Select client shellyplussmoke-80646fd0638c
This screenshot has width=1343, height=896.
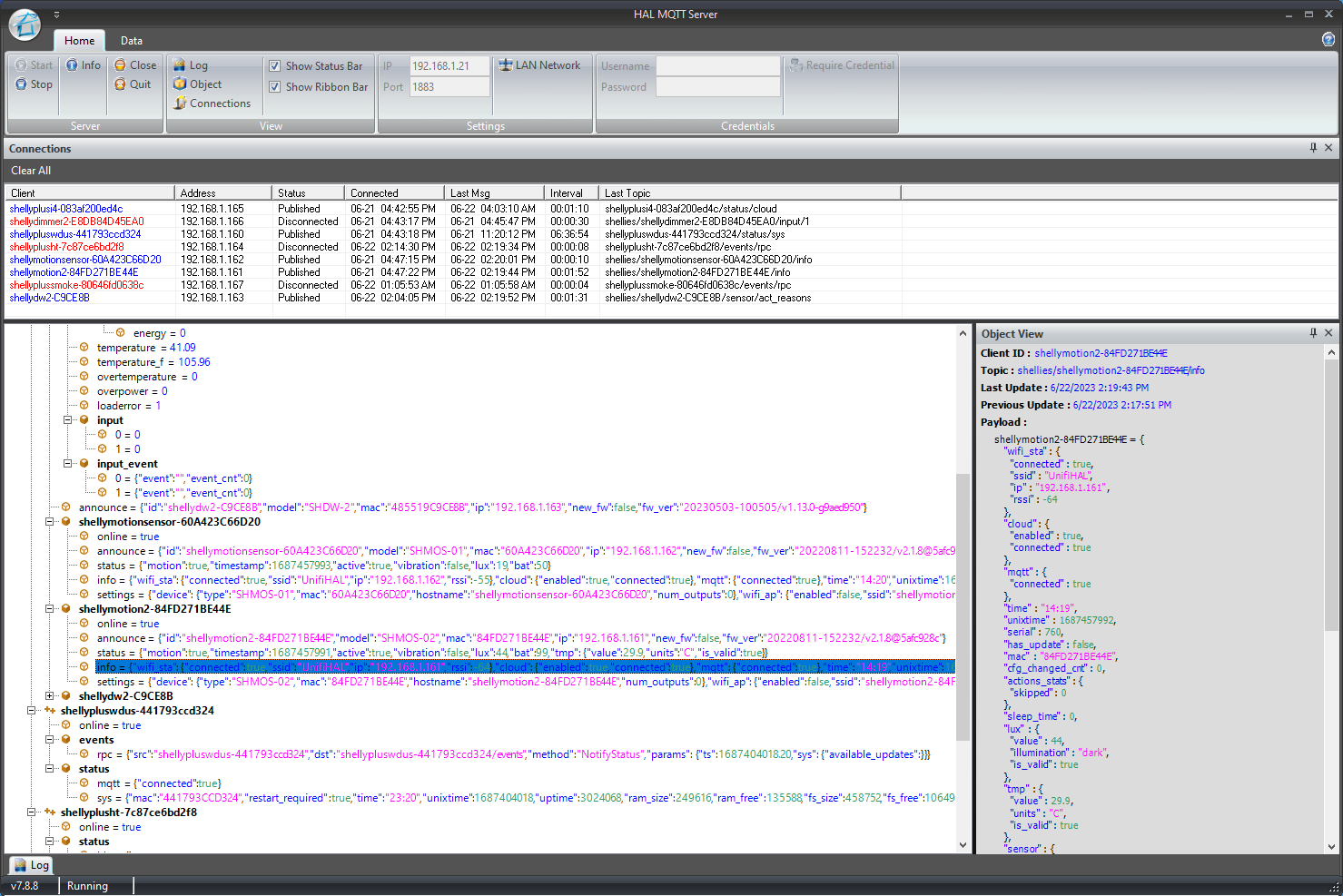[x=76, y=285]
